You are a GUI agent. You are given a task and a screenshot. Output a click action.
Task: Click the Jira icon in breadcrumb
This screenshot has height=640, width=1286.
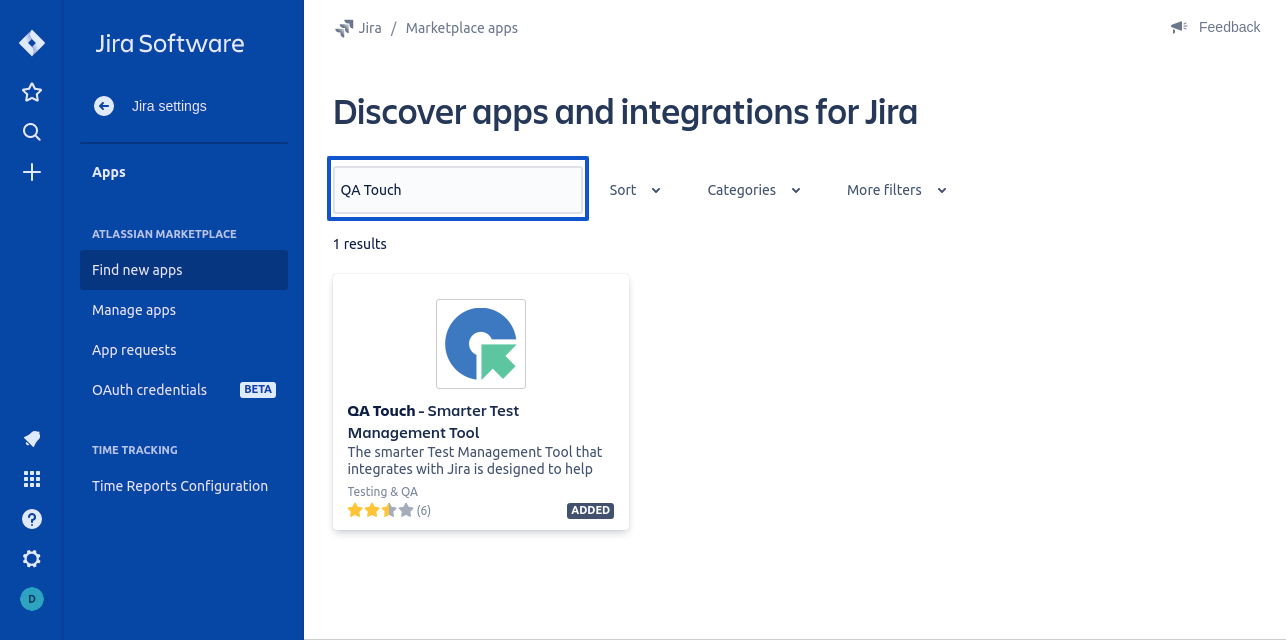point(344,28)
